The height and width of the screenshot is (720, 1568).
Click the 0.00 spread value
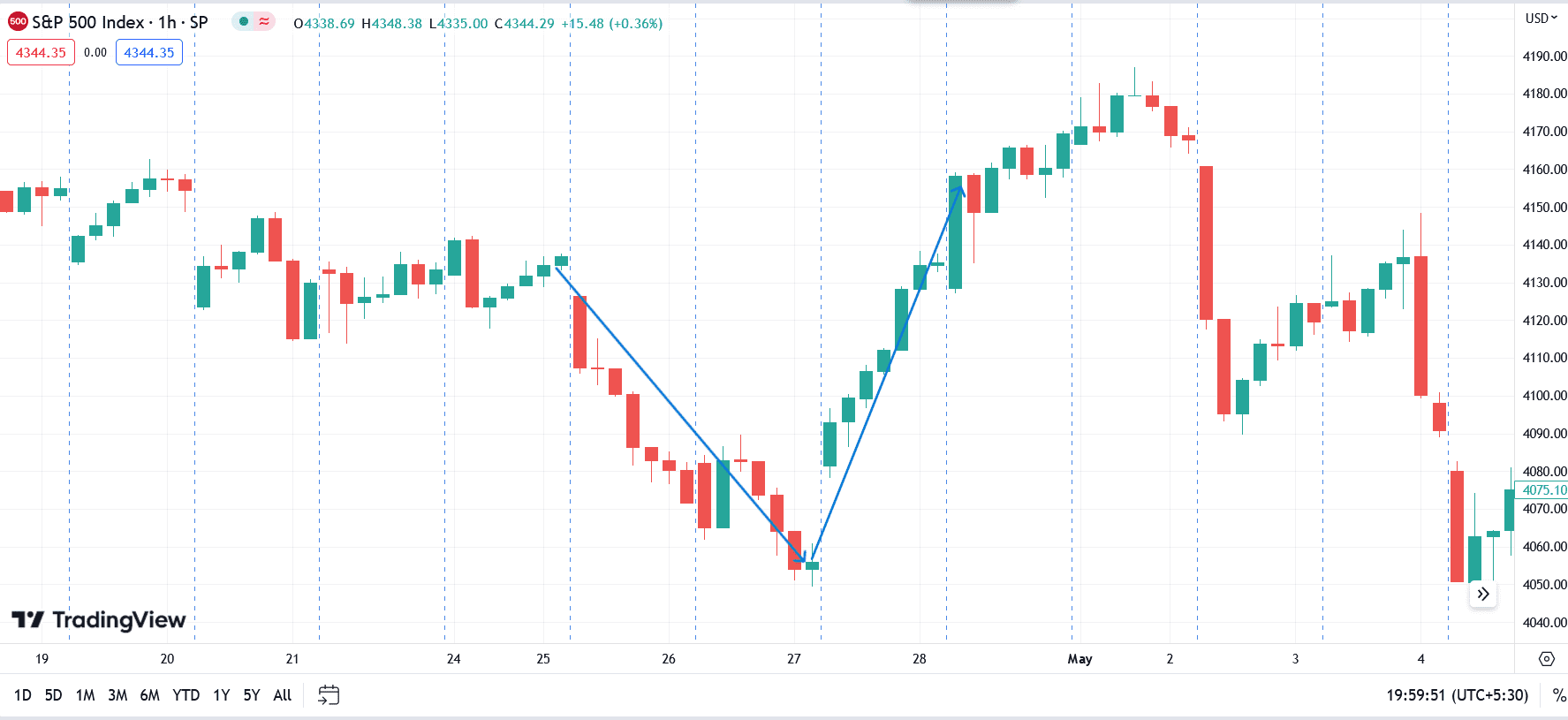pos(95,53)
